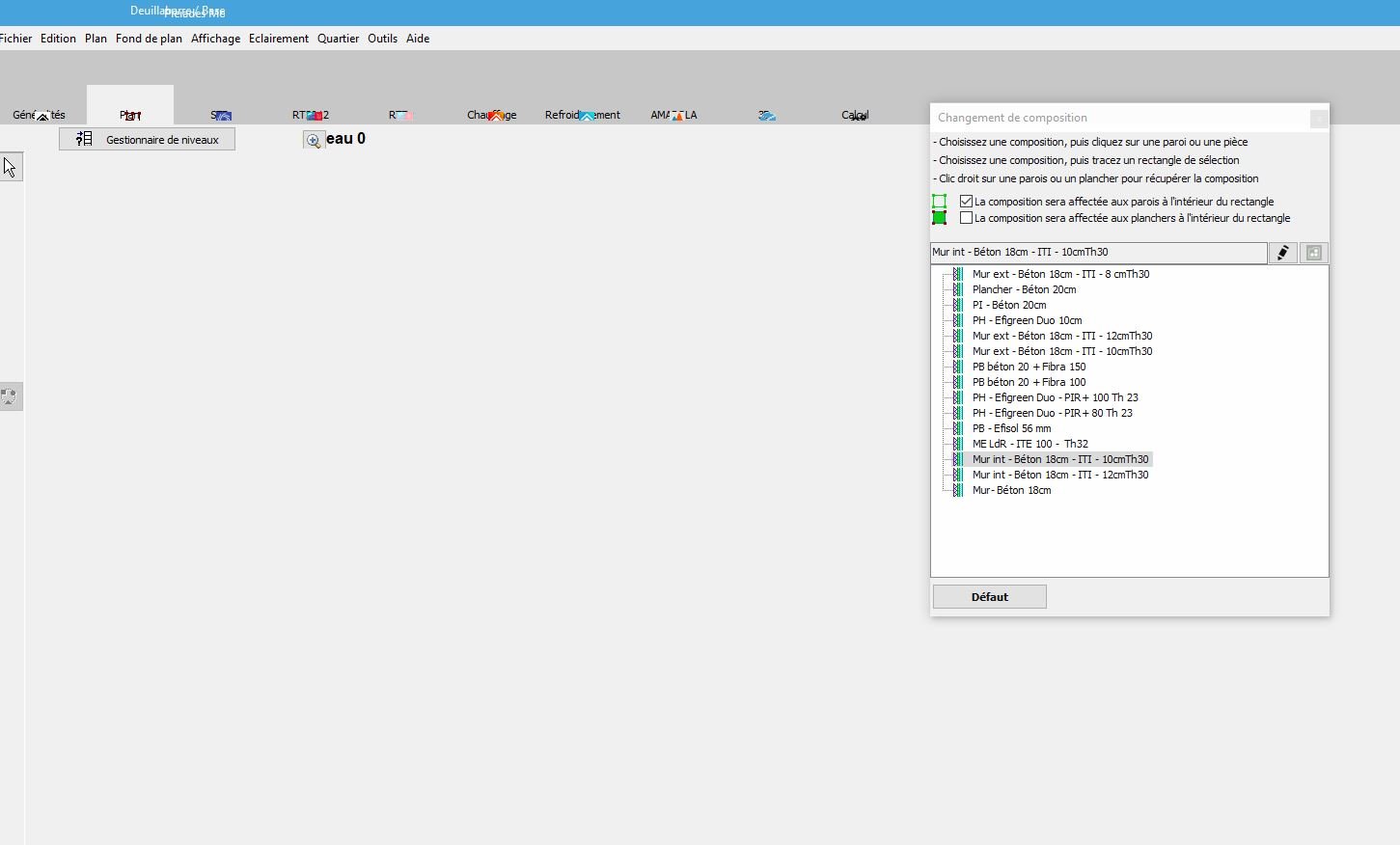Open the Fond de plan menu
Screen dimensions: 1400x845
tap(149, 39)
